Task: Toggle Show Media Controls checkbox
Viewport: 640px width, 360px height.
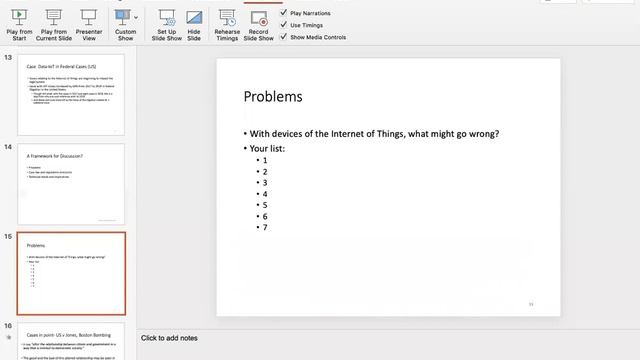Action: coord(283,37)
